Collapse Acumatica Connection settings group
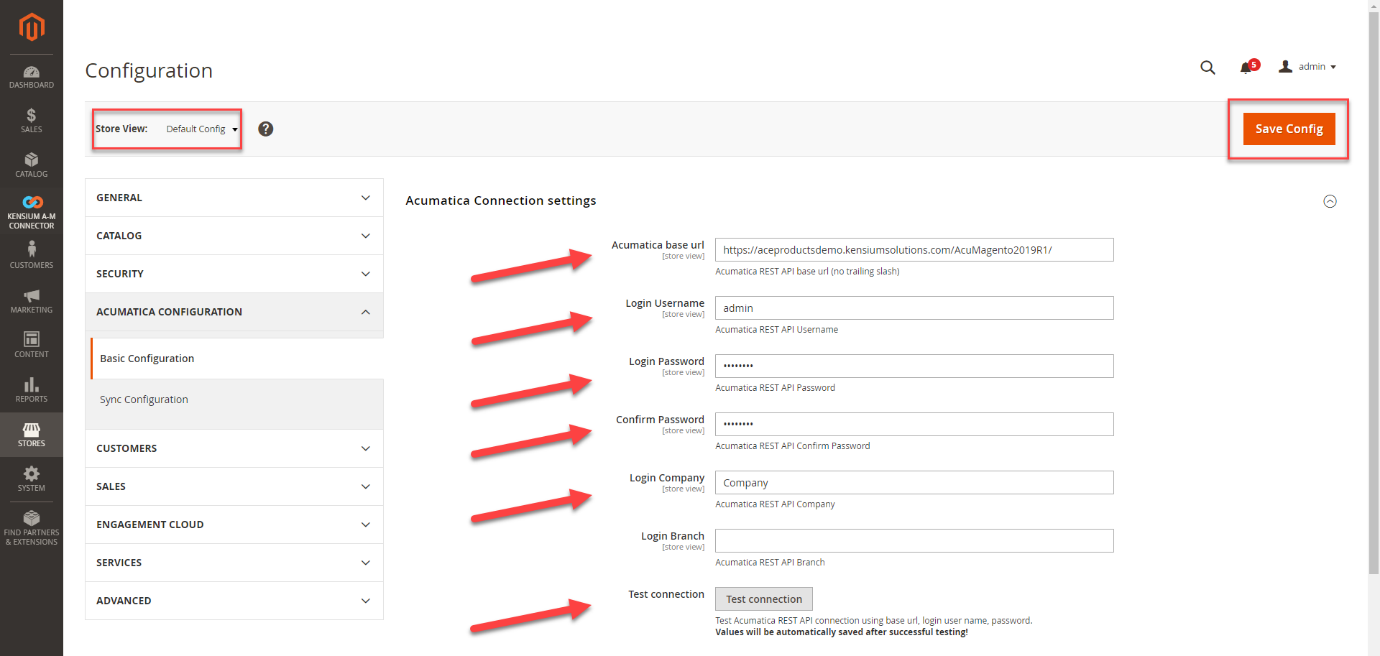 (1329, 201)
